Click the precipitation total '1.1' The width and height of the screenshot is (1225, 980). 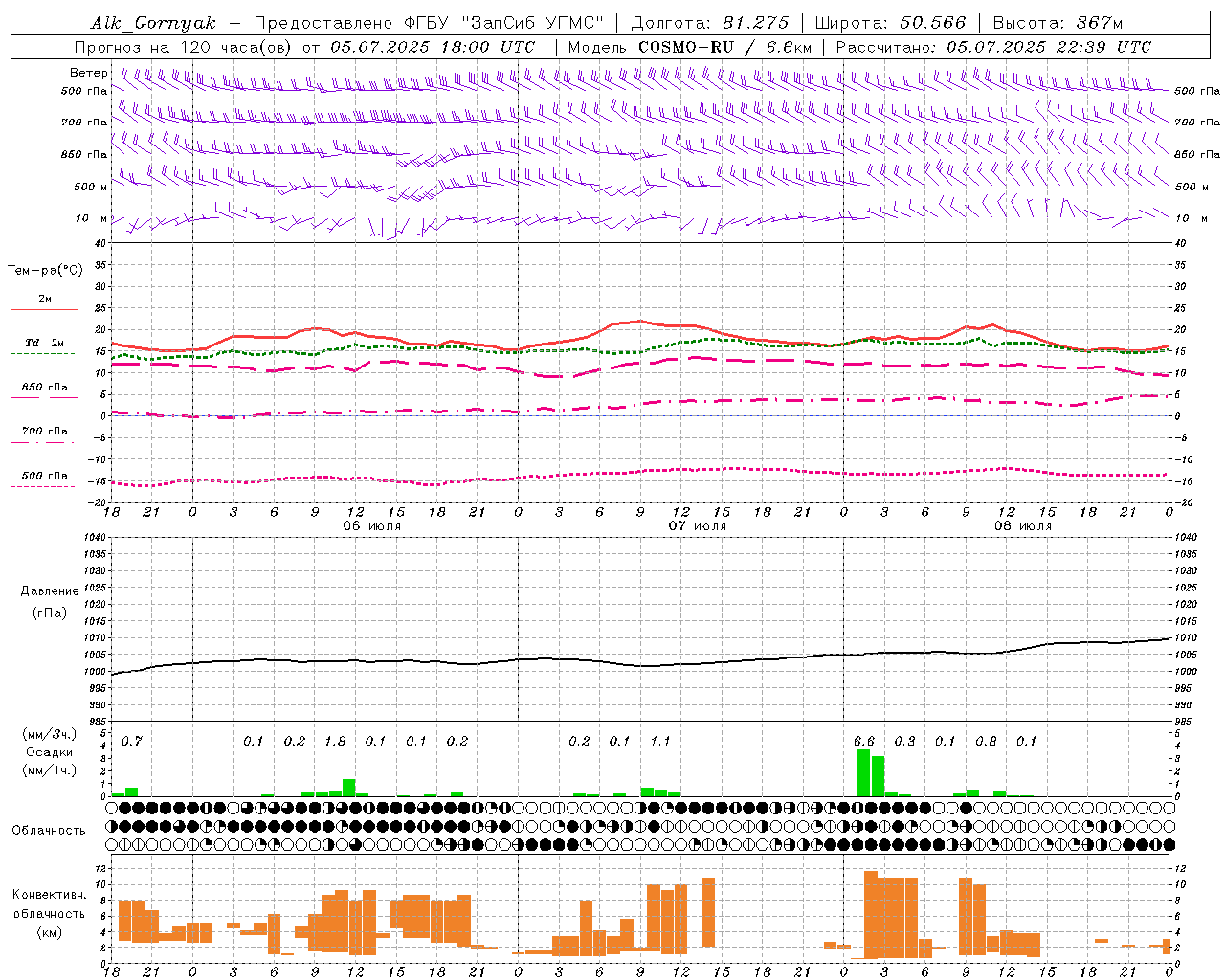pyautogui.click(x=660, y=742)
